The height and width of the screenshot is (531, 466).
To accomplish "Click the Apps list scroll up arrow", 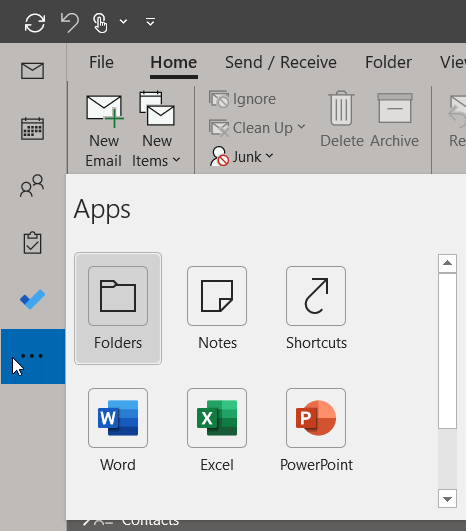I will tap(447, 263).
